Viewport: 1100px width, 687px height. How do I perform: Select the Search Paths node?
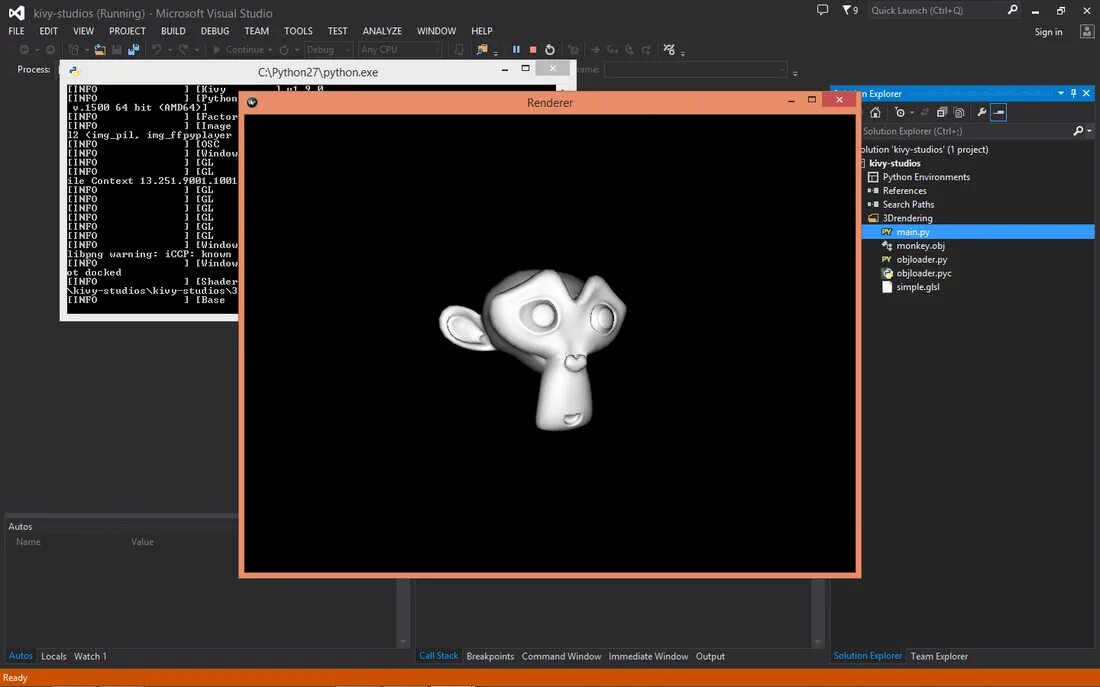pyautogui.click(x=908, y=204)
